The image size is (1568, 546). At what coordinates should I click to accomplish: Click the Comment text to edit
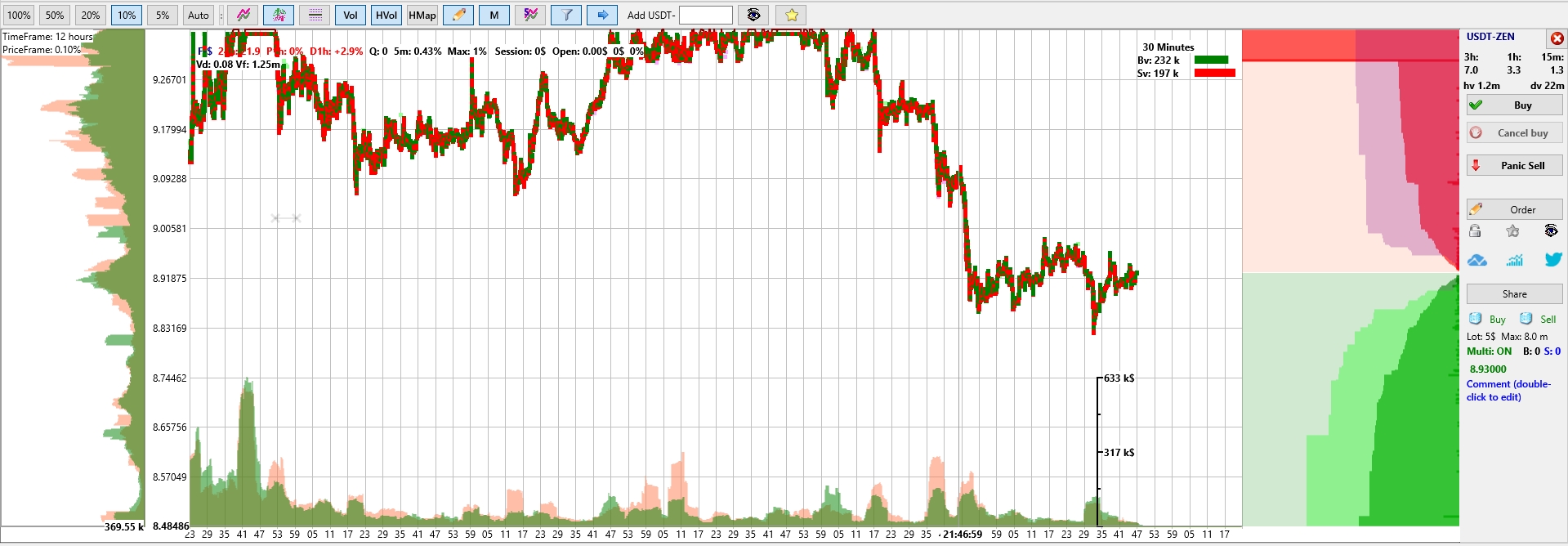(1508, 391)
